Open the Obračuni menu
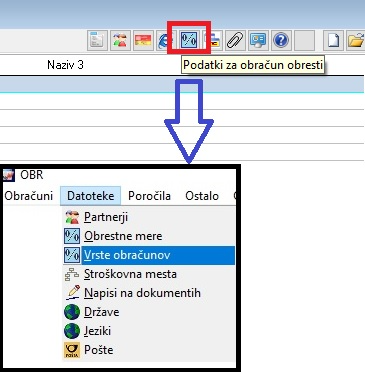365x372 pixels. click(x=29, y=196)
